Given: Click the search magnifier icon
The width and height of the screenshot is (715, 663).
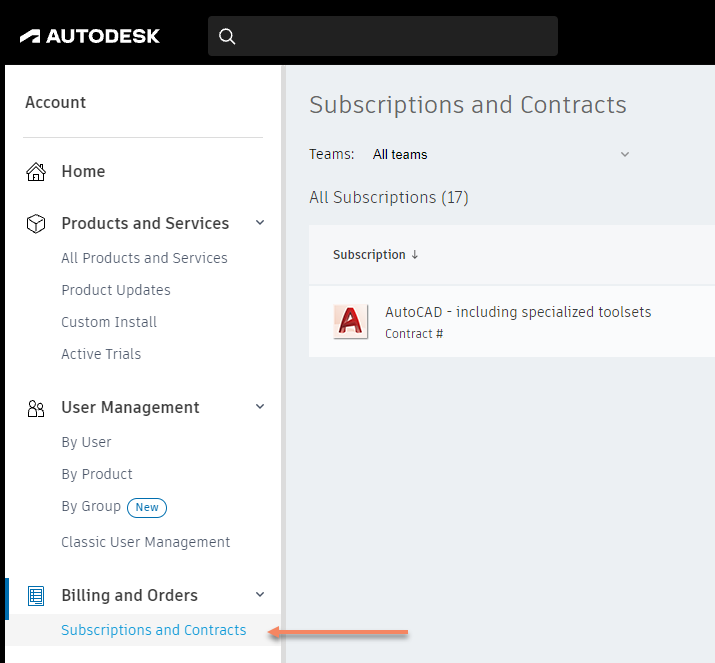Looking at the screenshot, I should [227, 36].
